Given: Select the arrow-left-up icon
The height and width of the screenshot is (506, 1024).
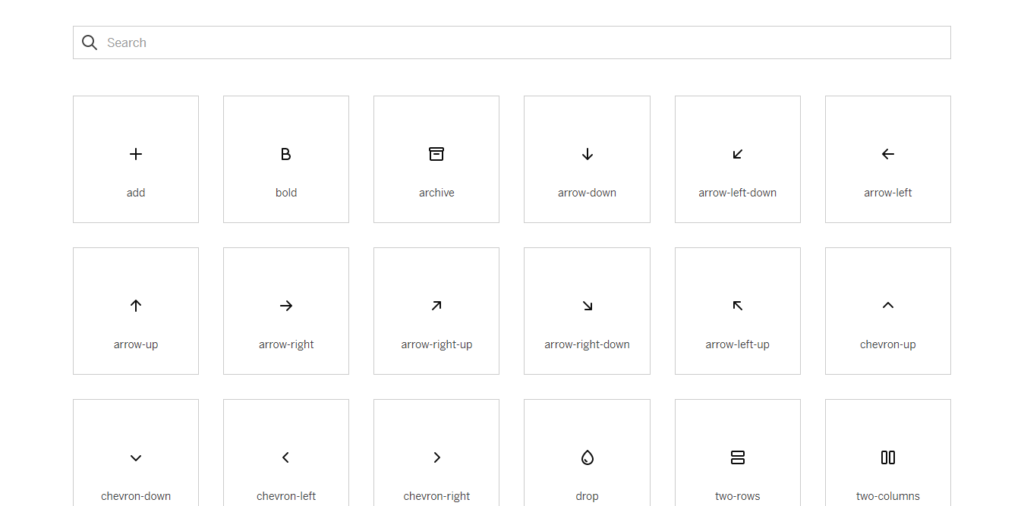Looking at the screenshot, I should pyautogui.click(x=738, y=306).
